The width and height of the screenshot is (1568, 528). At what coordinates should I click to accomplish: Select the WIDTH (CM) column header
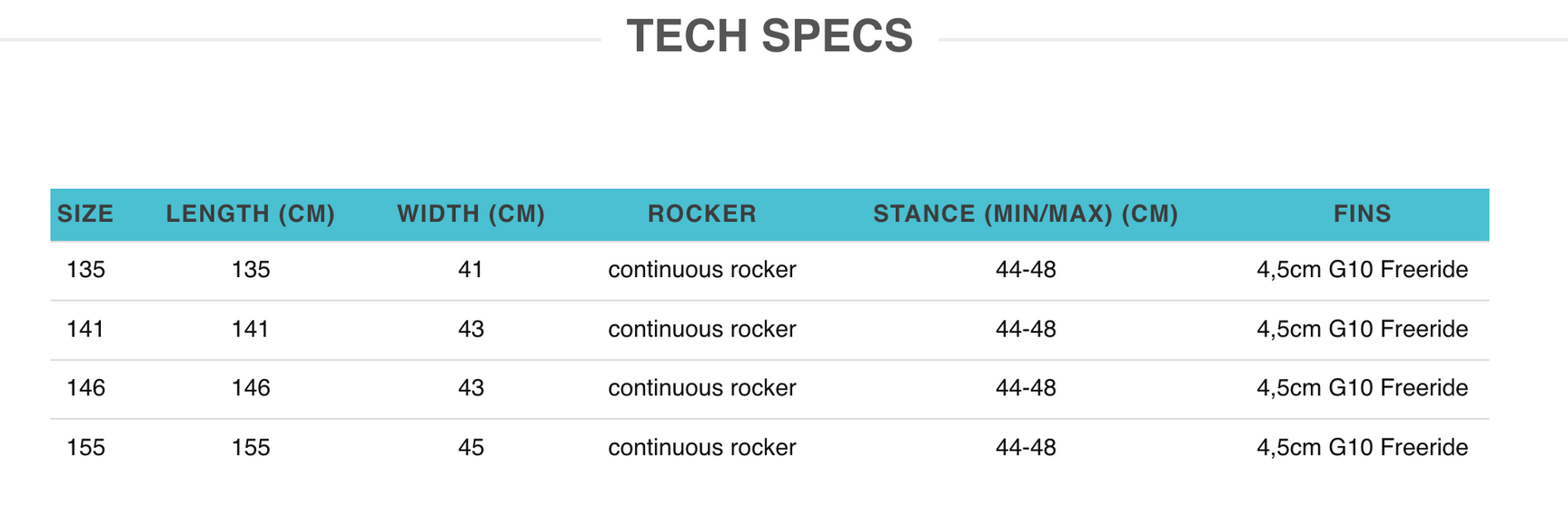471,214
